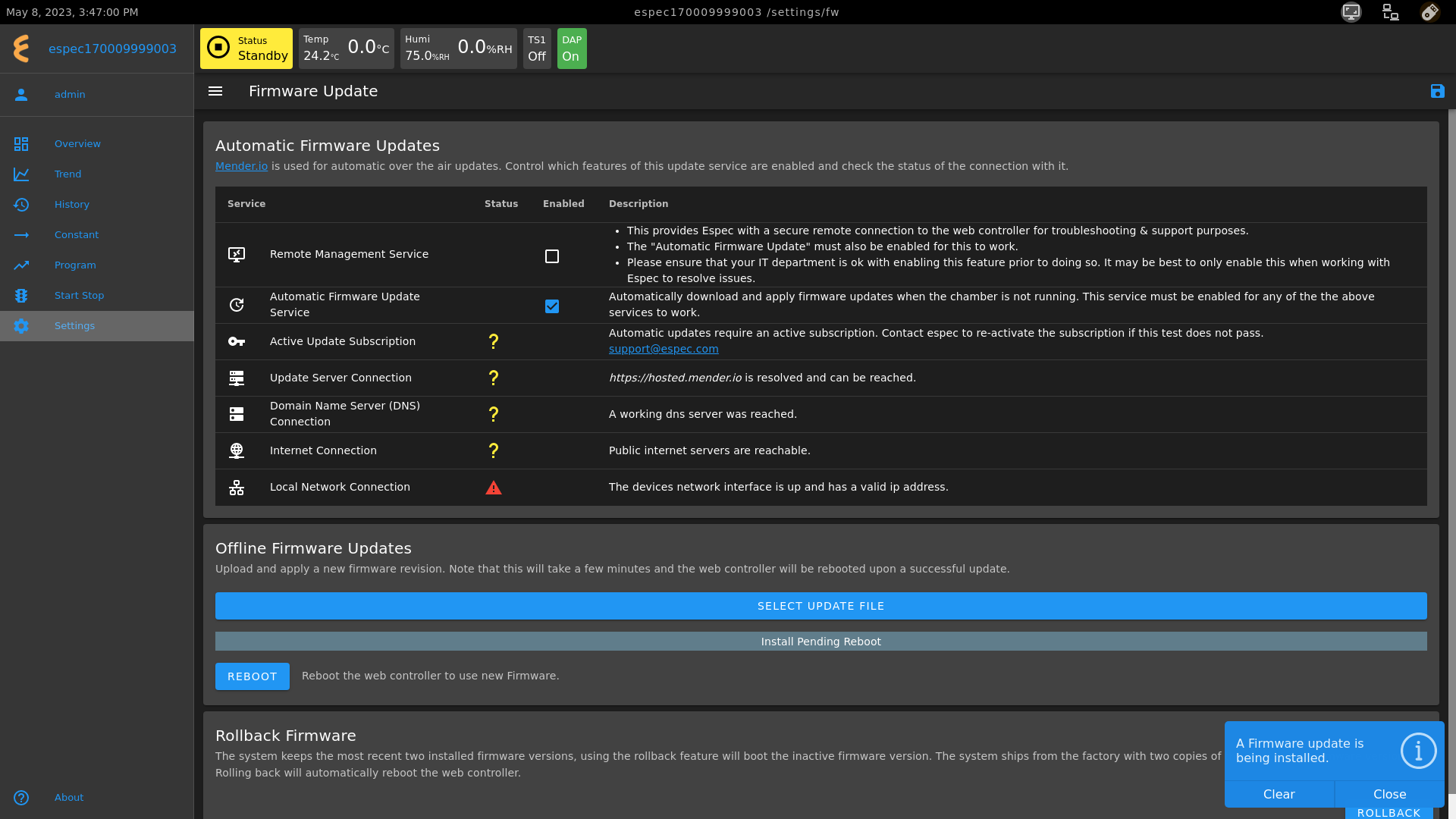Toggle the hamburger navigation menu
Screen dimensions: 1456x819
[x=215, y=91]
